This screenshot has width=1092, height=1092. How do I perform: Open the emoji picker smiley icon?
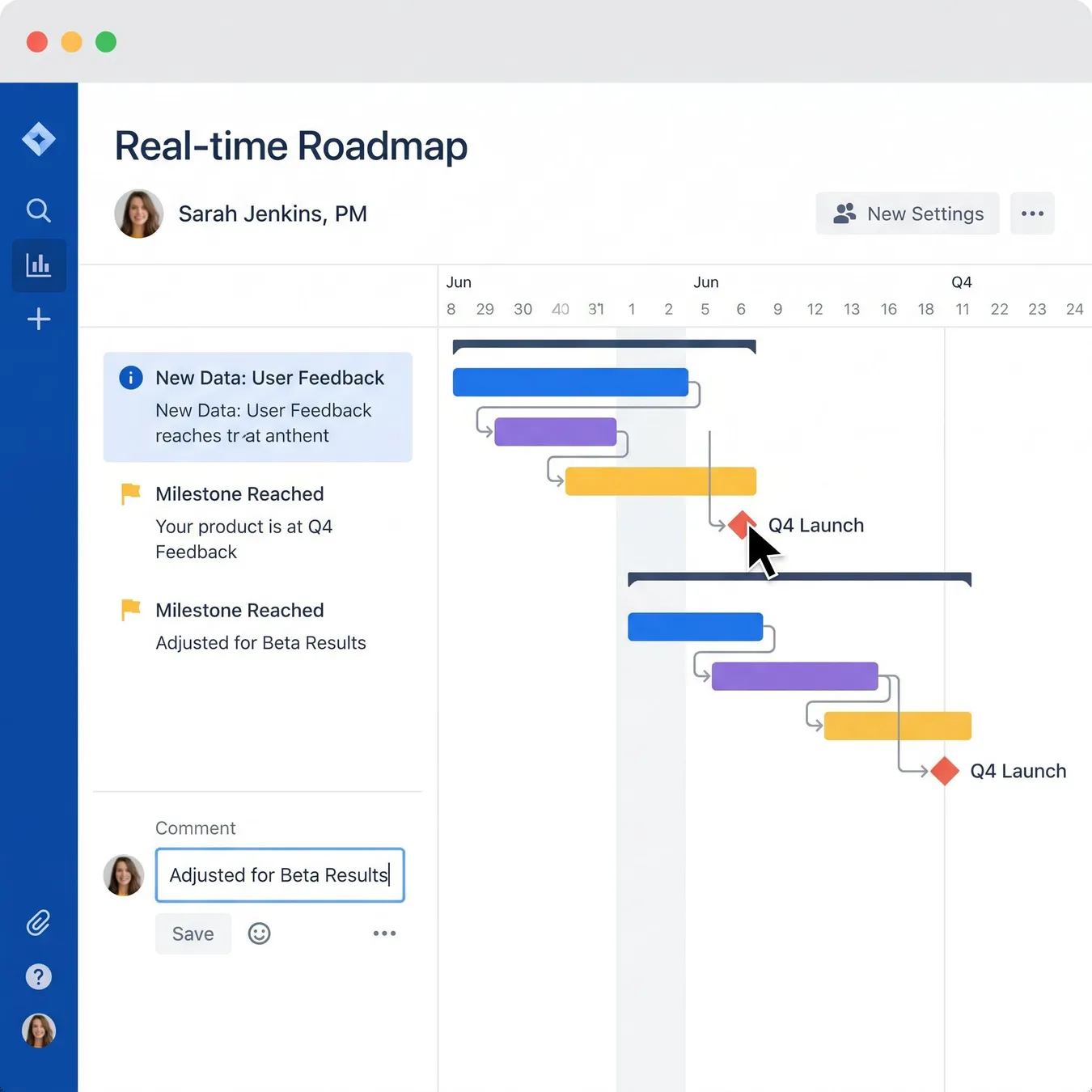(x=259, y=933)
